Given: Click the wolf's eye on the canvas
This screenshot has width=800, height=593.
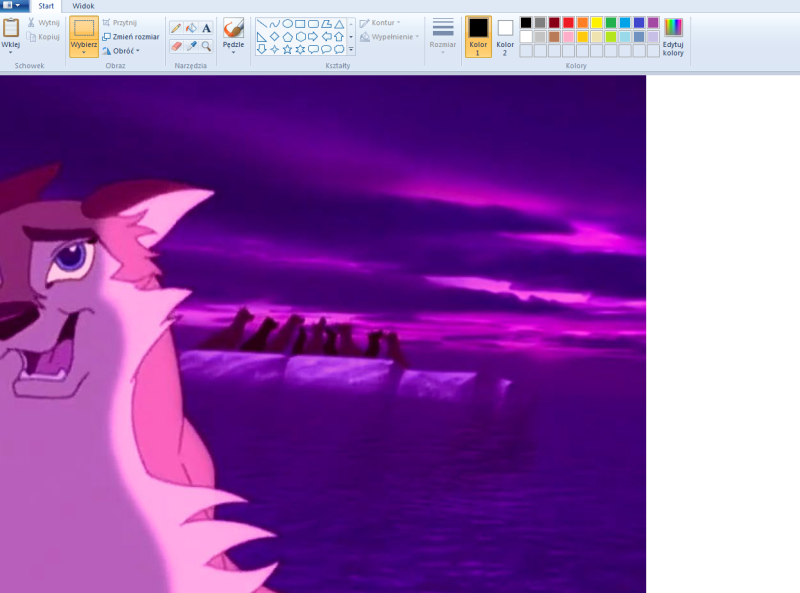Looking at the screenshot, I should 71,256.
